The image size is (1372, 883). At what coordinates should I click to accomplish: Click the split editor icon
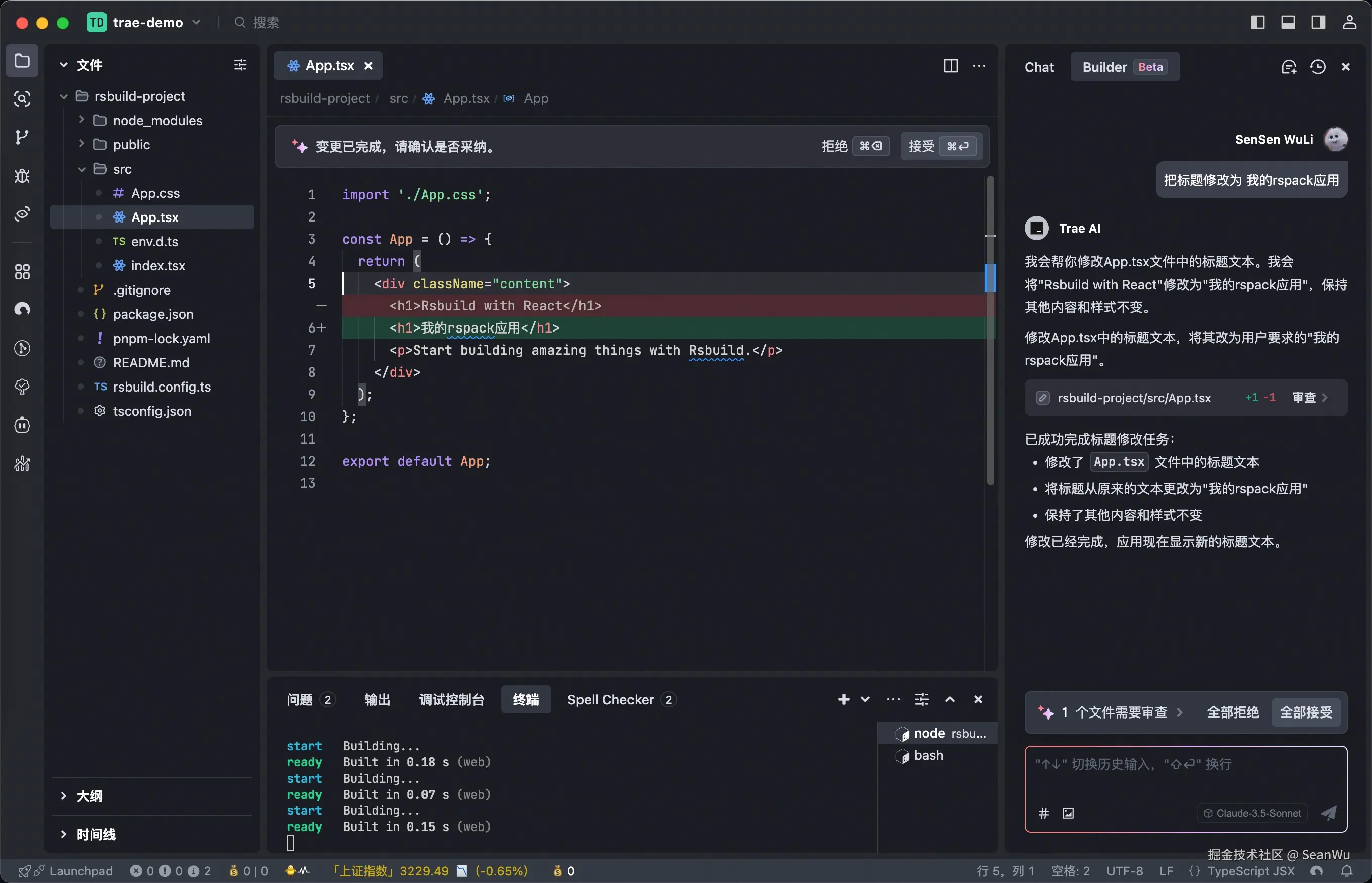951,66
